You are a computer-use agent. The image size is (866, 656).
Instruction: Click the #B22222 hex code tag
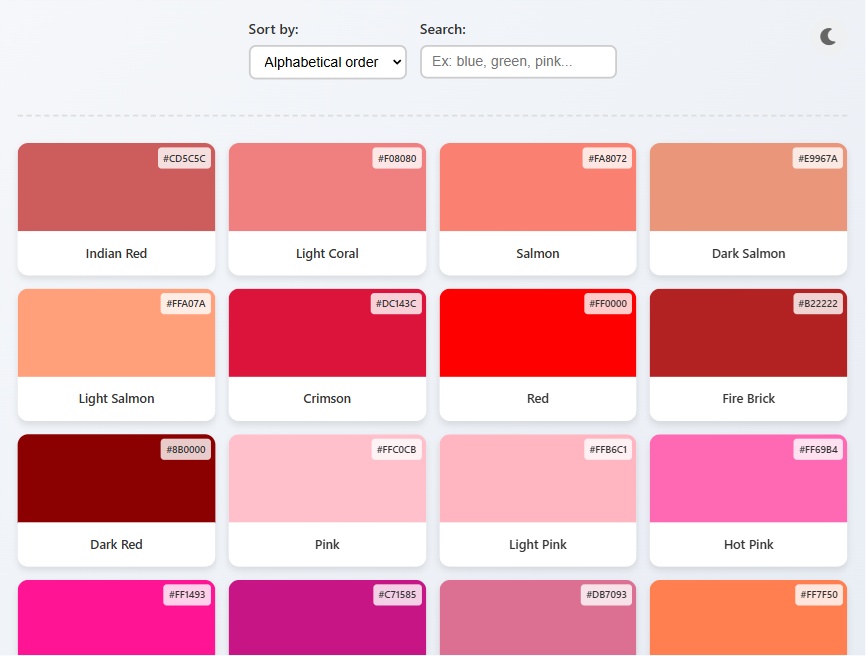[817, 303]
